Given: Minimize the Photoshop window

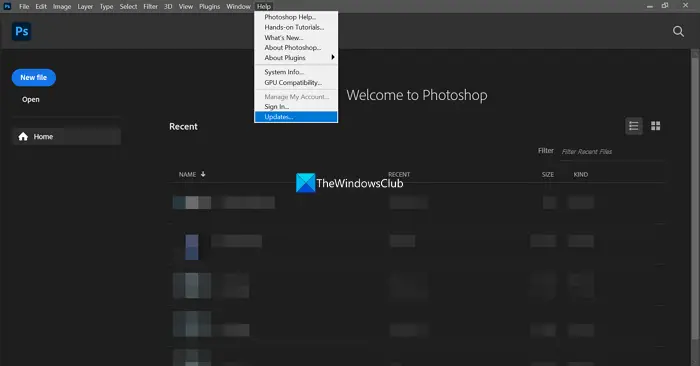Looking at the screenshot, I should 650,6.
